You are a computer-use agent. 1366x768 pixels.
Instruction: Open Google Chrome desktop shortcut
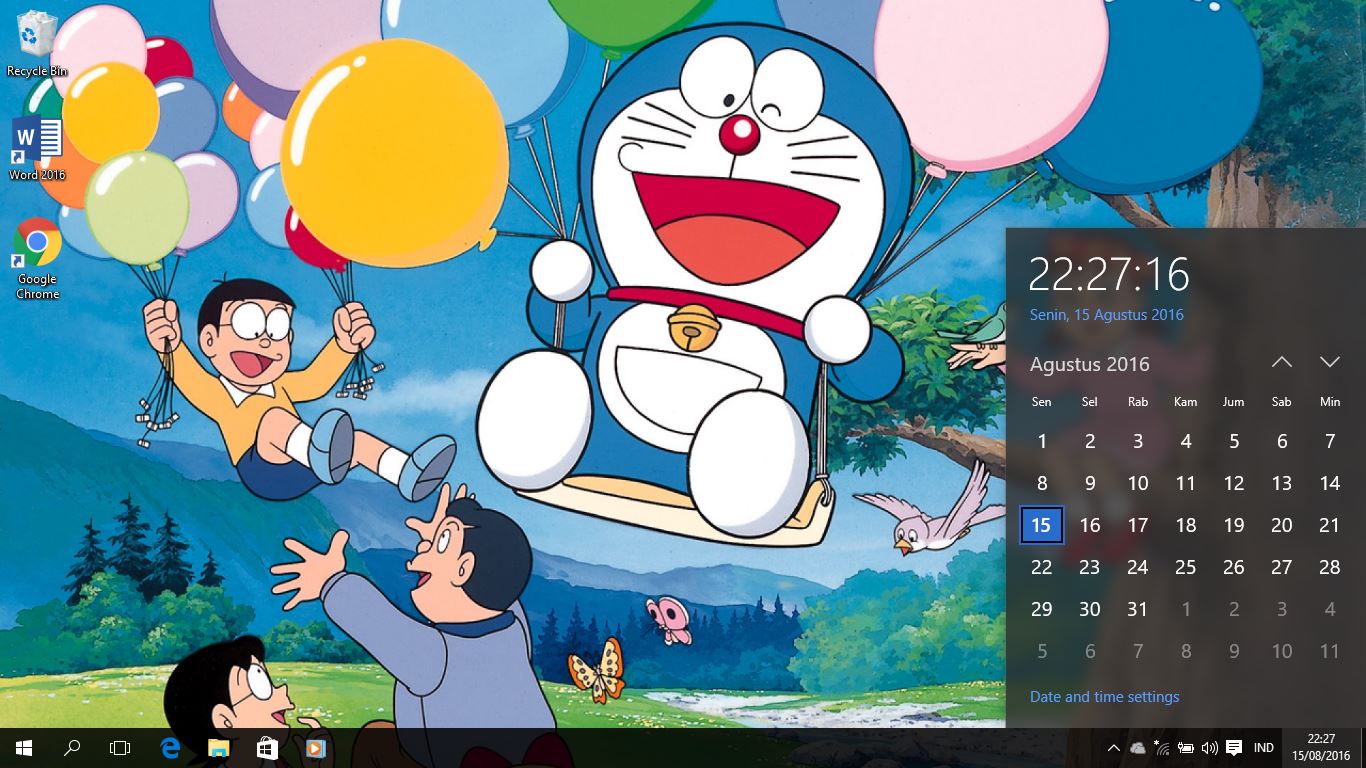[x=37, y=258]
